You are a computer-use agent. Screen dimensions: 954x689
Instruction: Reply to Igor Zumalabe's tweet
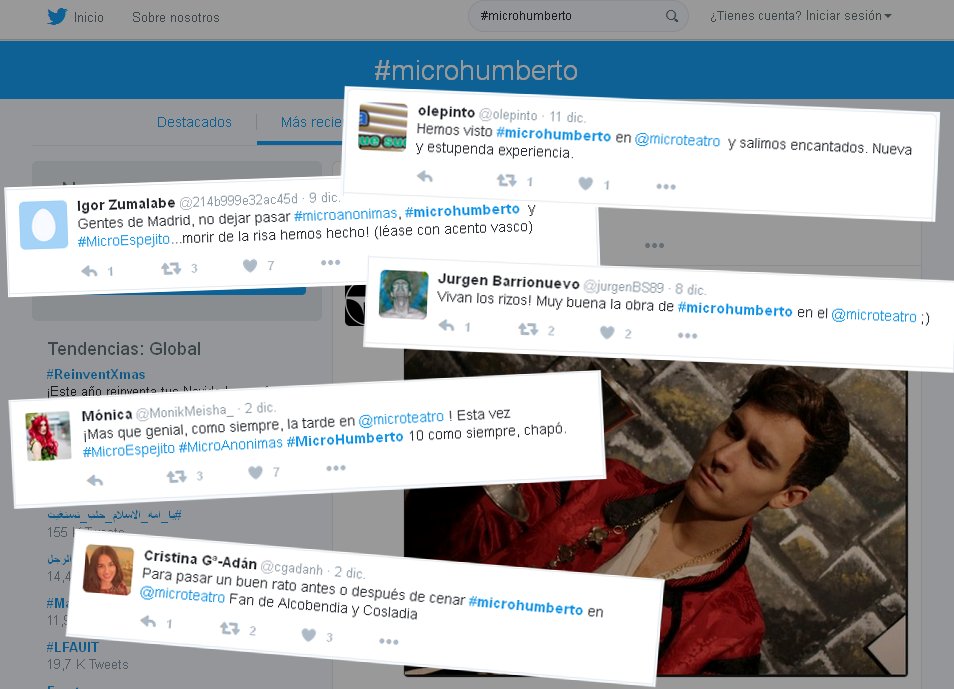89,271
